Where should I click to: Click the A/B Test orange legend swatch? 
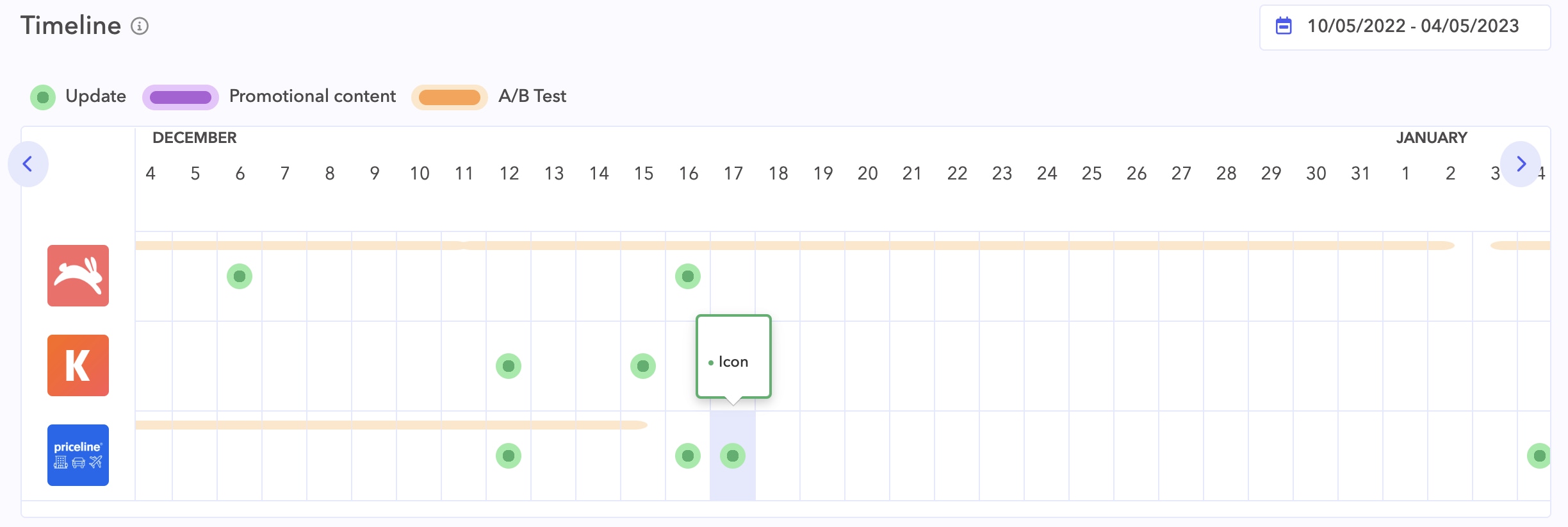tap(450, 97)
